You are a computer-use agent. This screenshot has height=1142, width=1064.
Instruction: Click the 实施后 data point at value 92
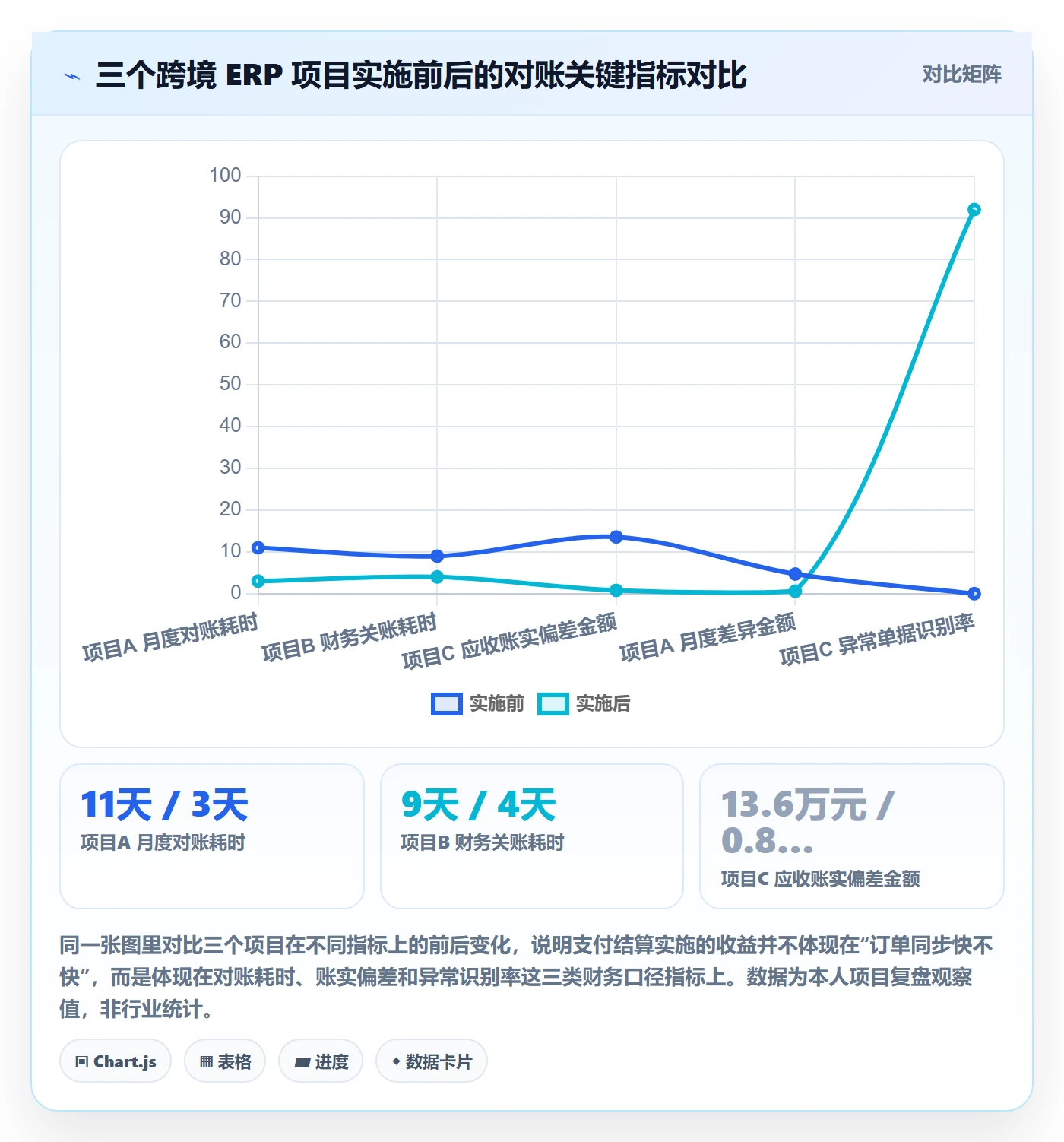pyautogui.click(x=974, y=210)
